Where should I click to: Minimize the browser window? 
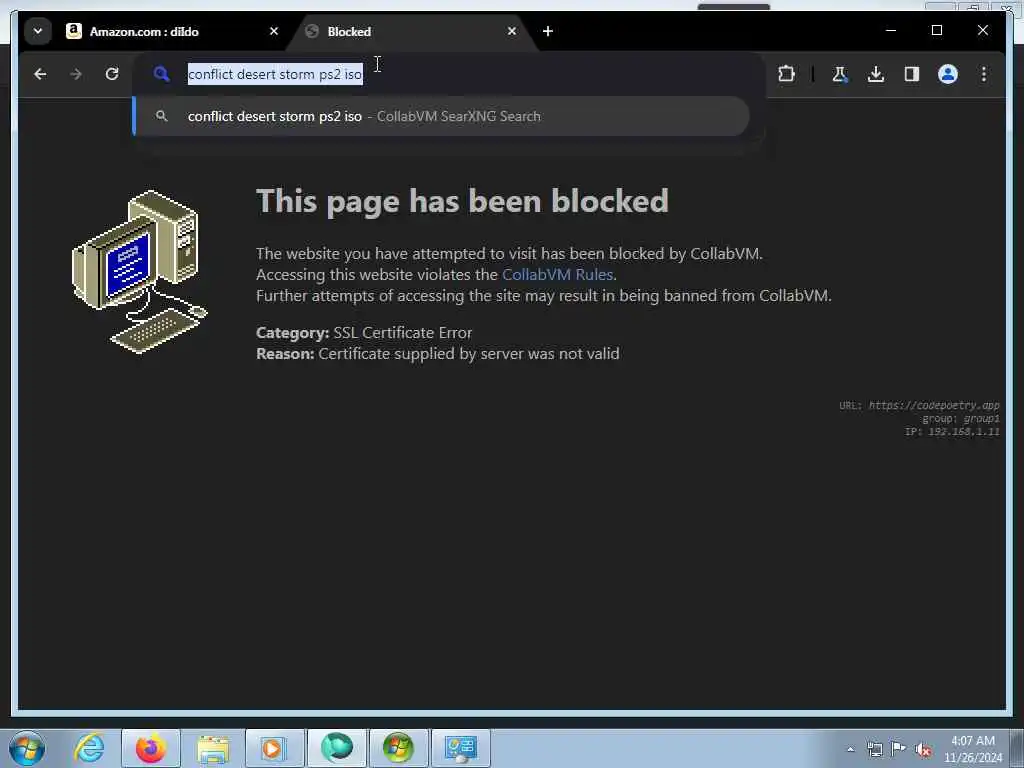click(891, 31)
